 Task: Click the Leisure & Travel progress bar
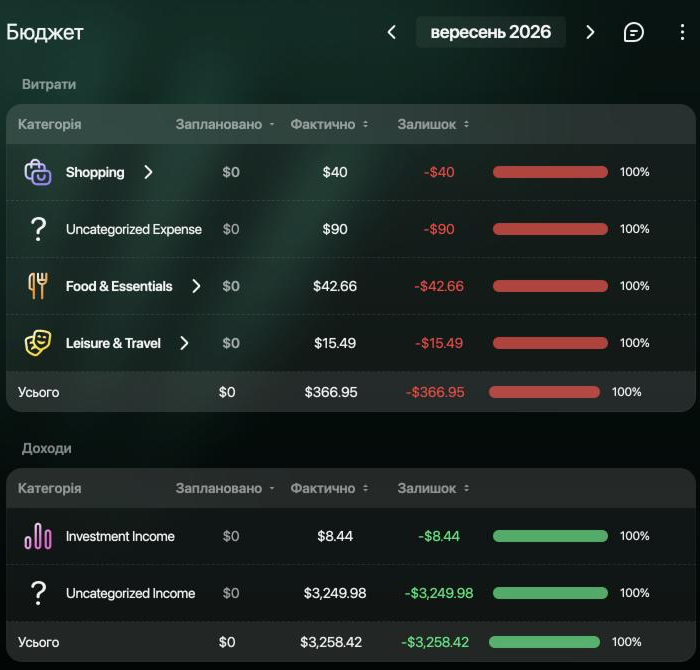550,343
